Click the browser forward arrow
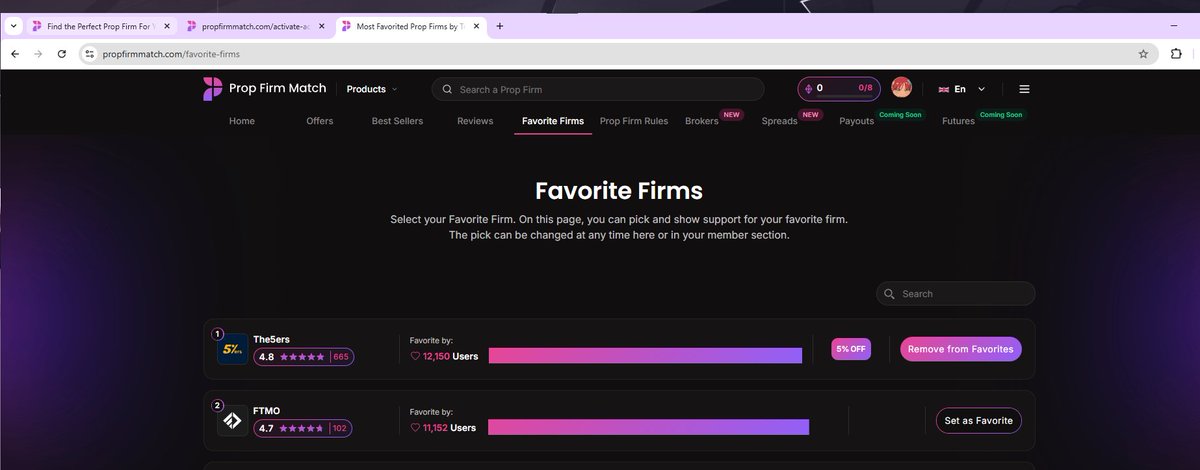The height and width of the screenshot is (470, 1200). [x=39, y=53]
